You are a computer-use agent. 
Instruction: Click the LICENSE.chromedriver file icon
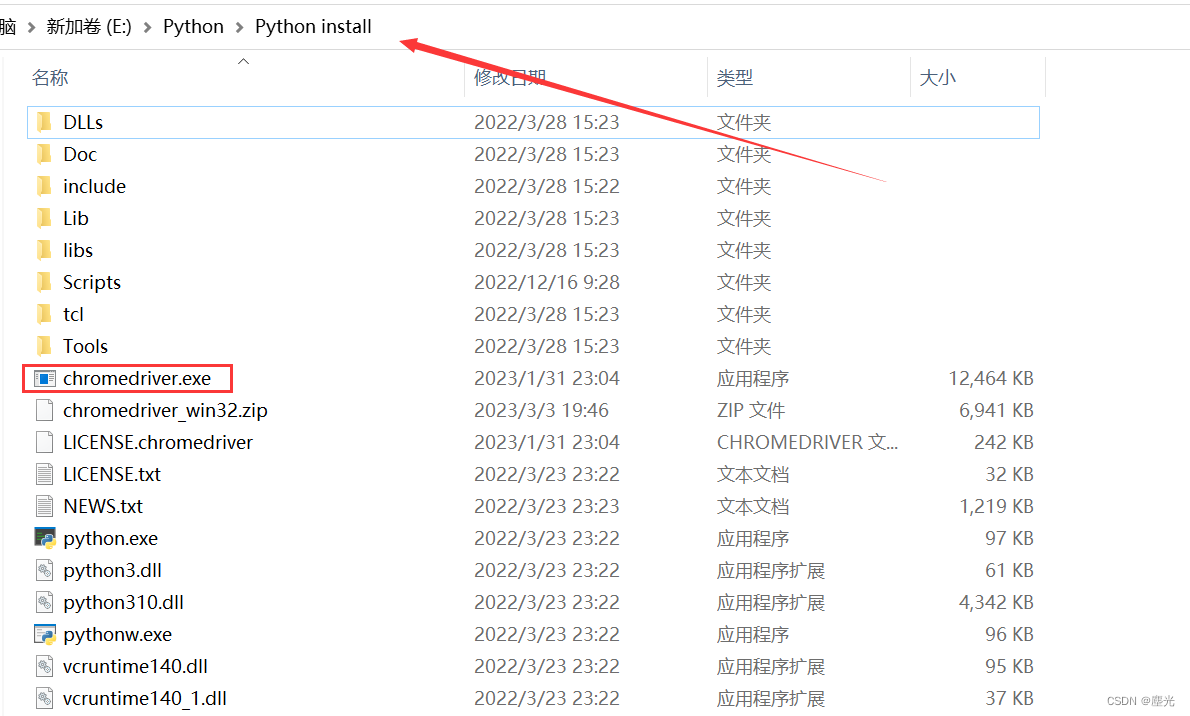45,442
